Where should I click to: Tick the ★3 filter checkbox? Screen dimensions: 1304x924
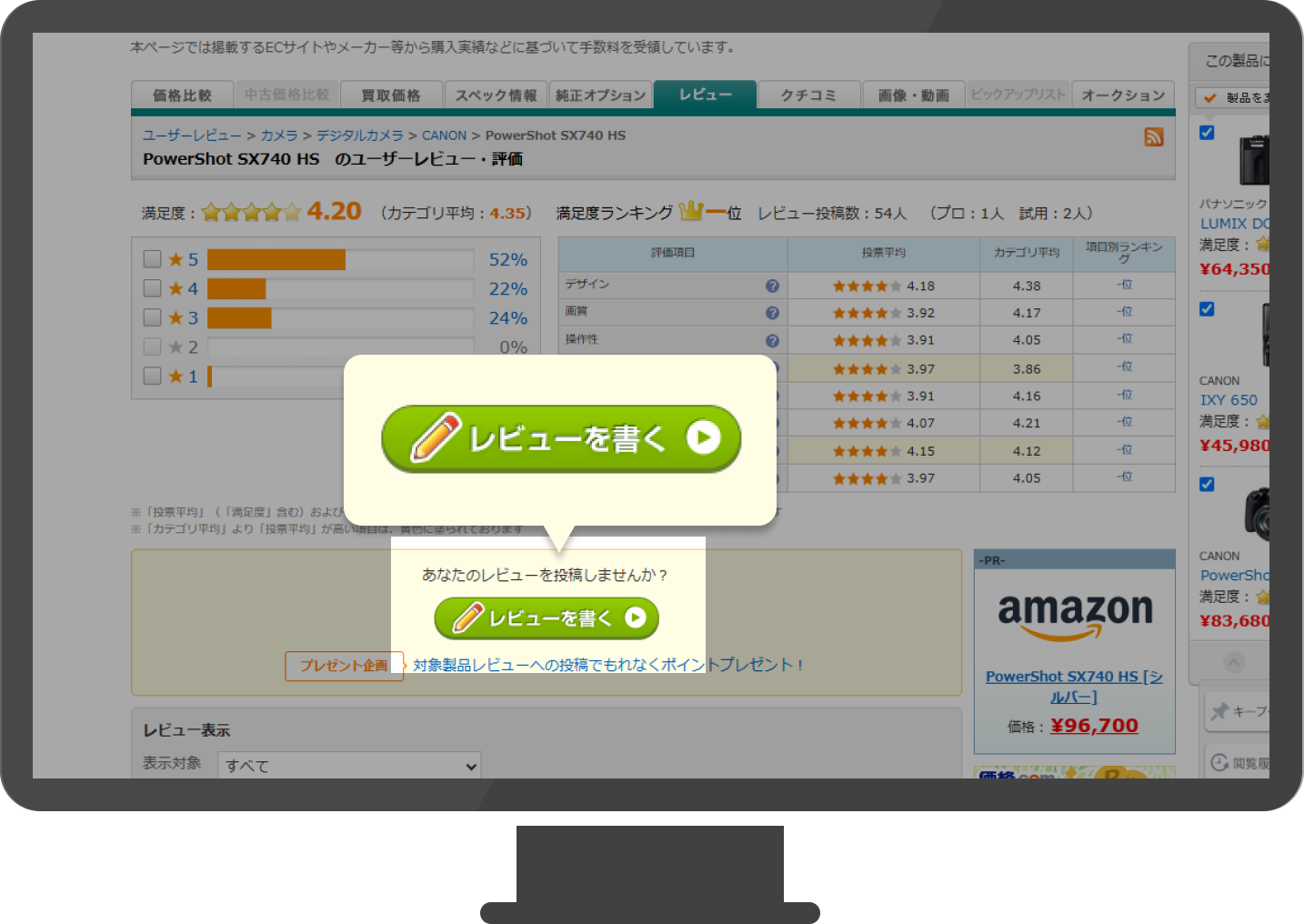coord(153,317)
